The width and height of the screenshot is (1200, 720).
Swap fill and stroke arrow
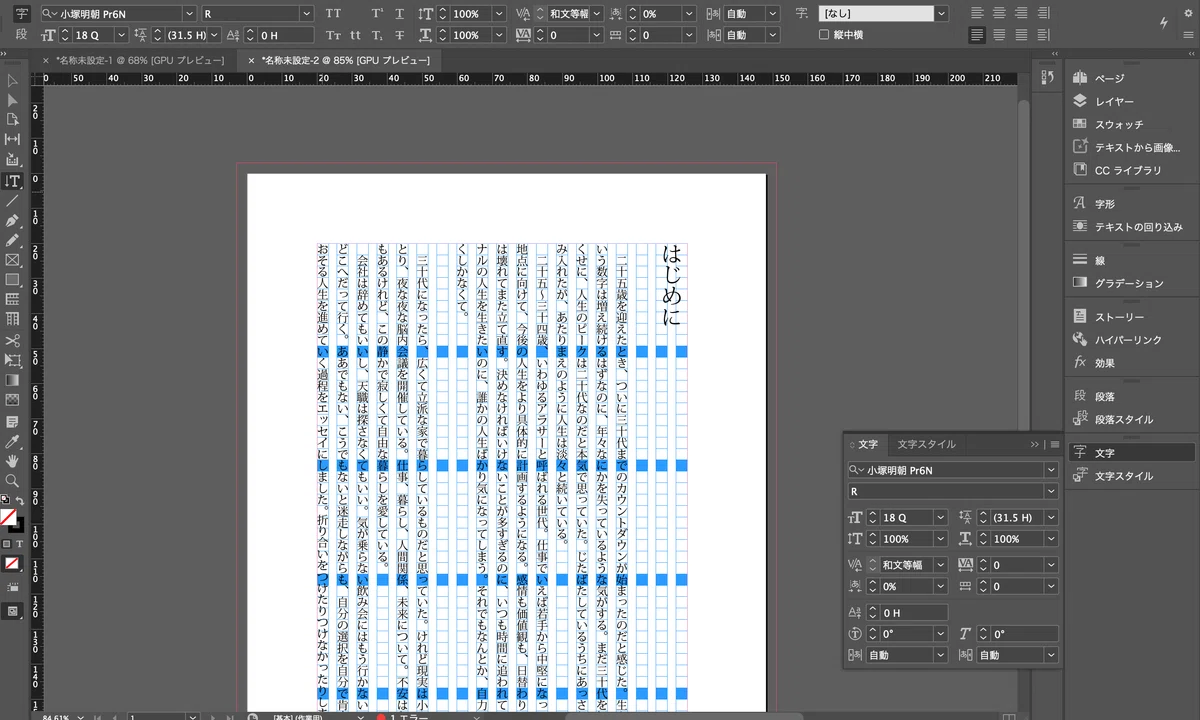pos(20,500)
